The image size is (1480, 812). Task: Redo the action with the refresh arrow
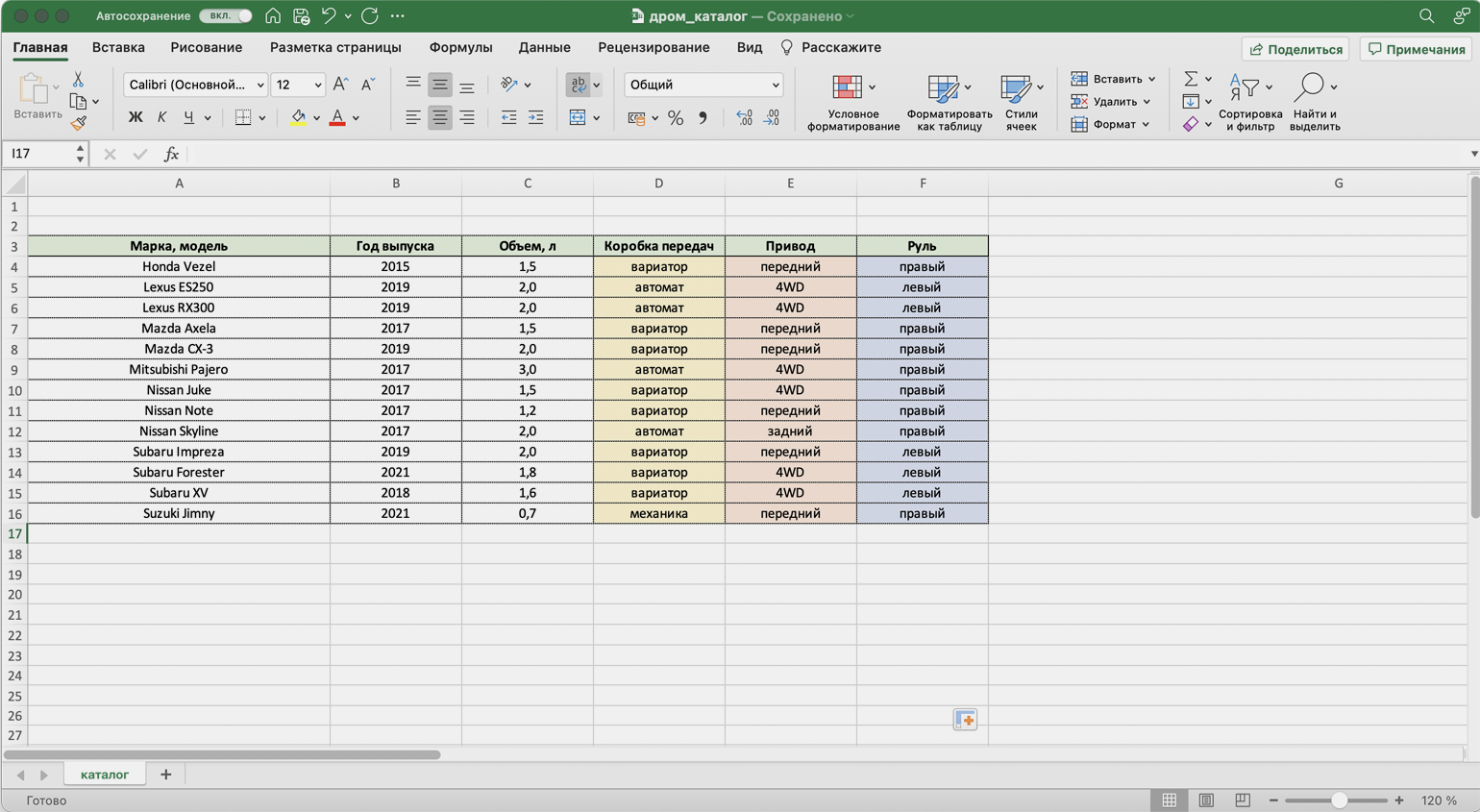[x=370, y=15]
